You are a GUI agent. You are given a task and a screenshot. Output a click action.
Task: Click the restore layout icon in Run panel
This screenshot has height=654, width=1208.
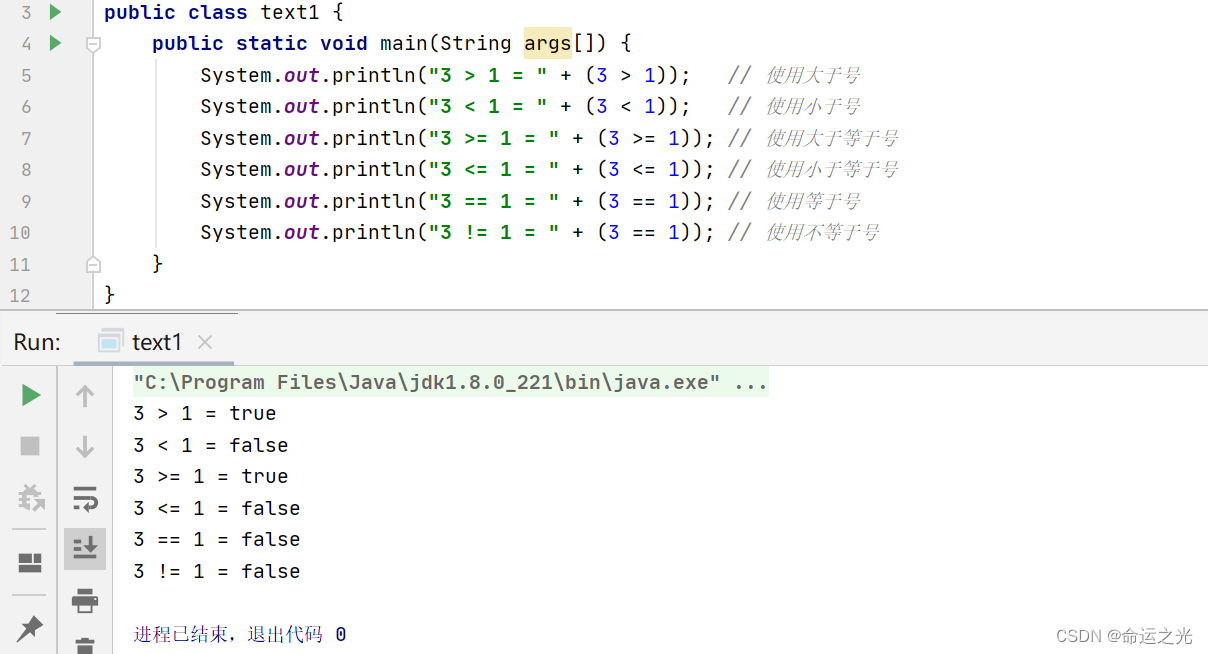(30, 563)
